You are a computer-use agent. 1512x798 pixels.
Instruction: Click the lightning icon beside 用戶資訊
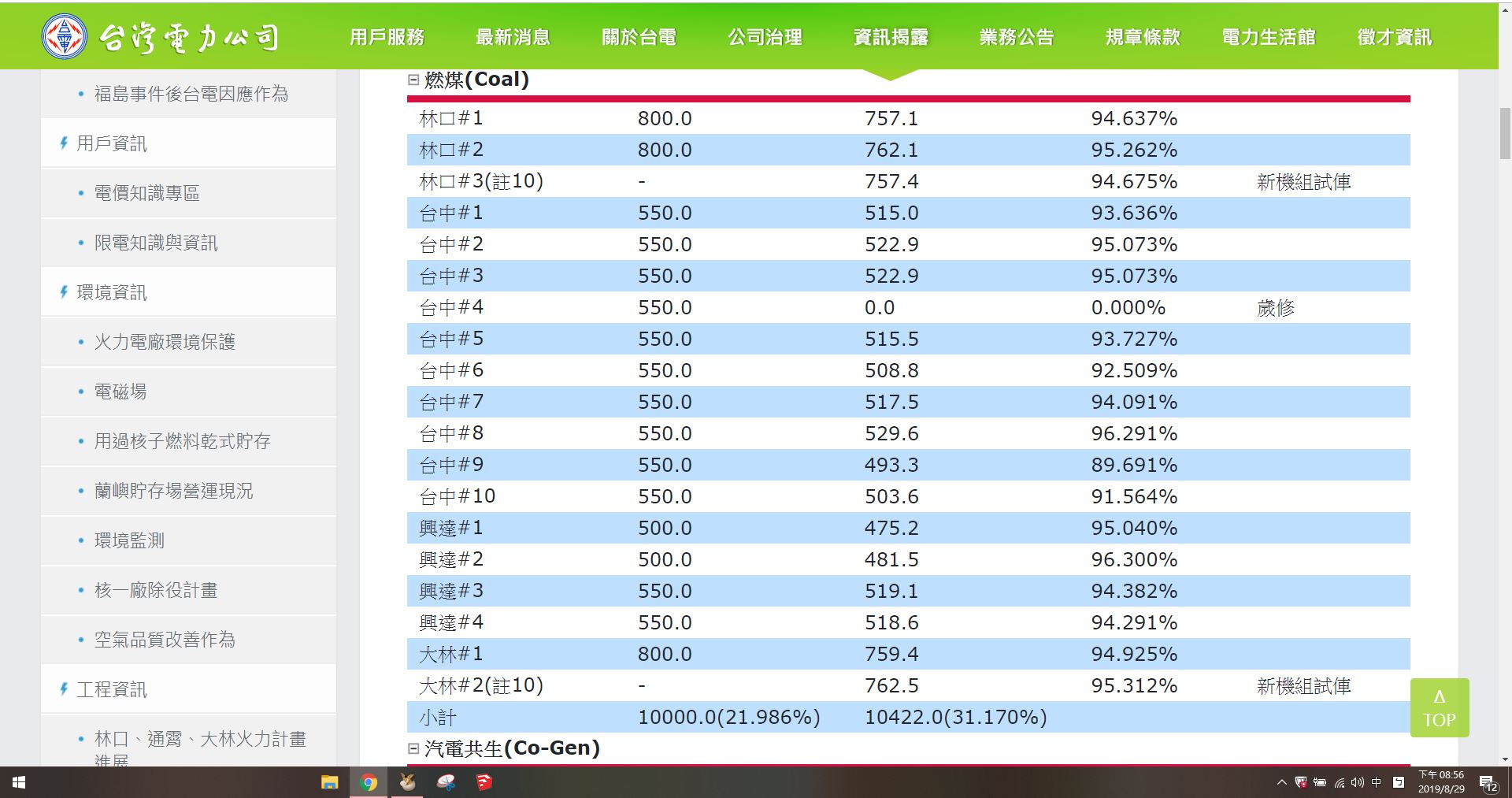(x=64, y=143)
